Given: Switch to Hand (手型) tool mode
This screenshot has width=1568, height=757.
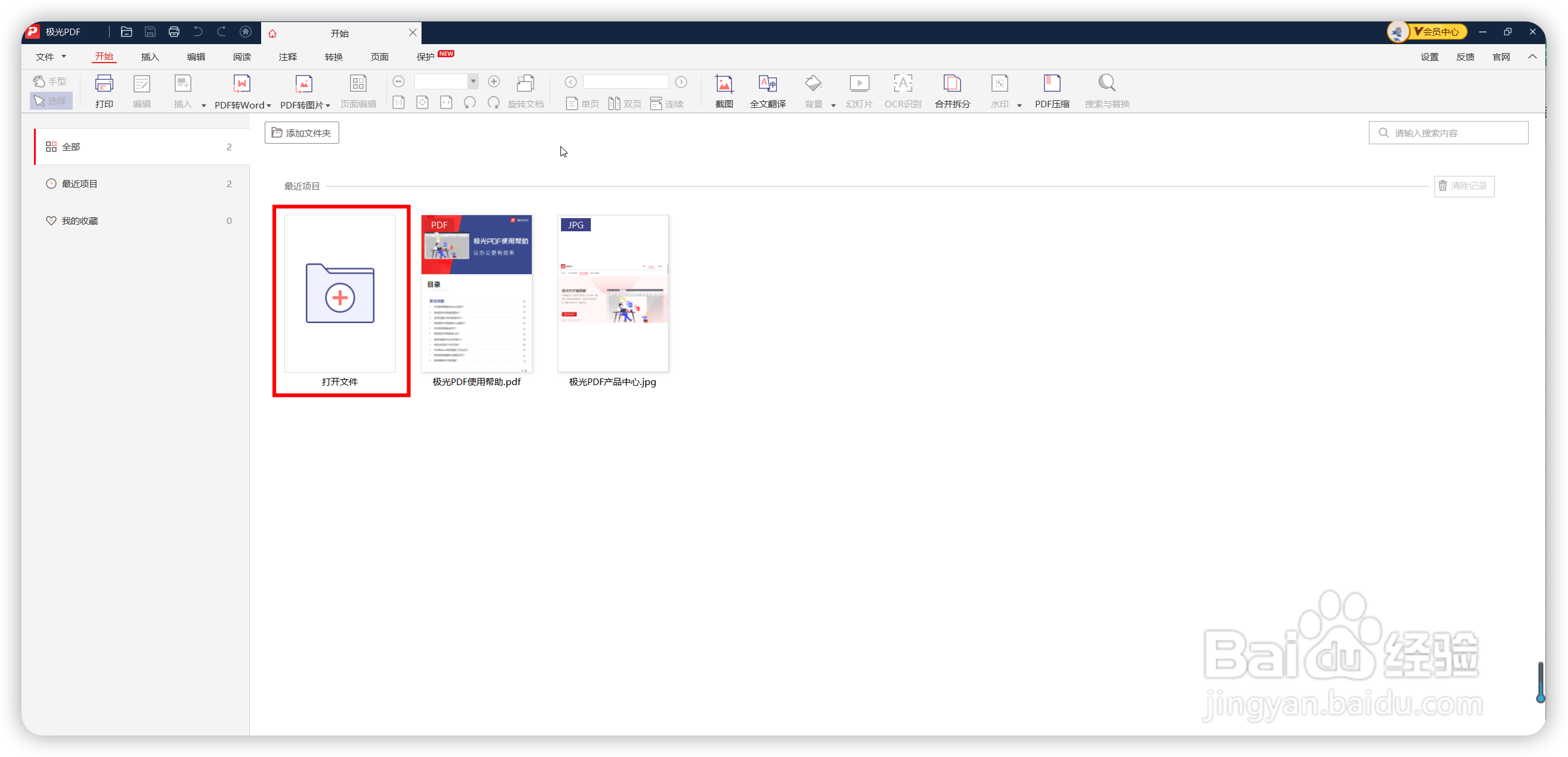Looking at the screenshot, I should click(50, 81).
